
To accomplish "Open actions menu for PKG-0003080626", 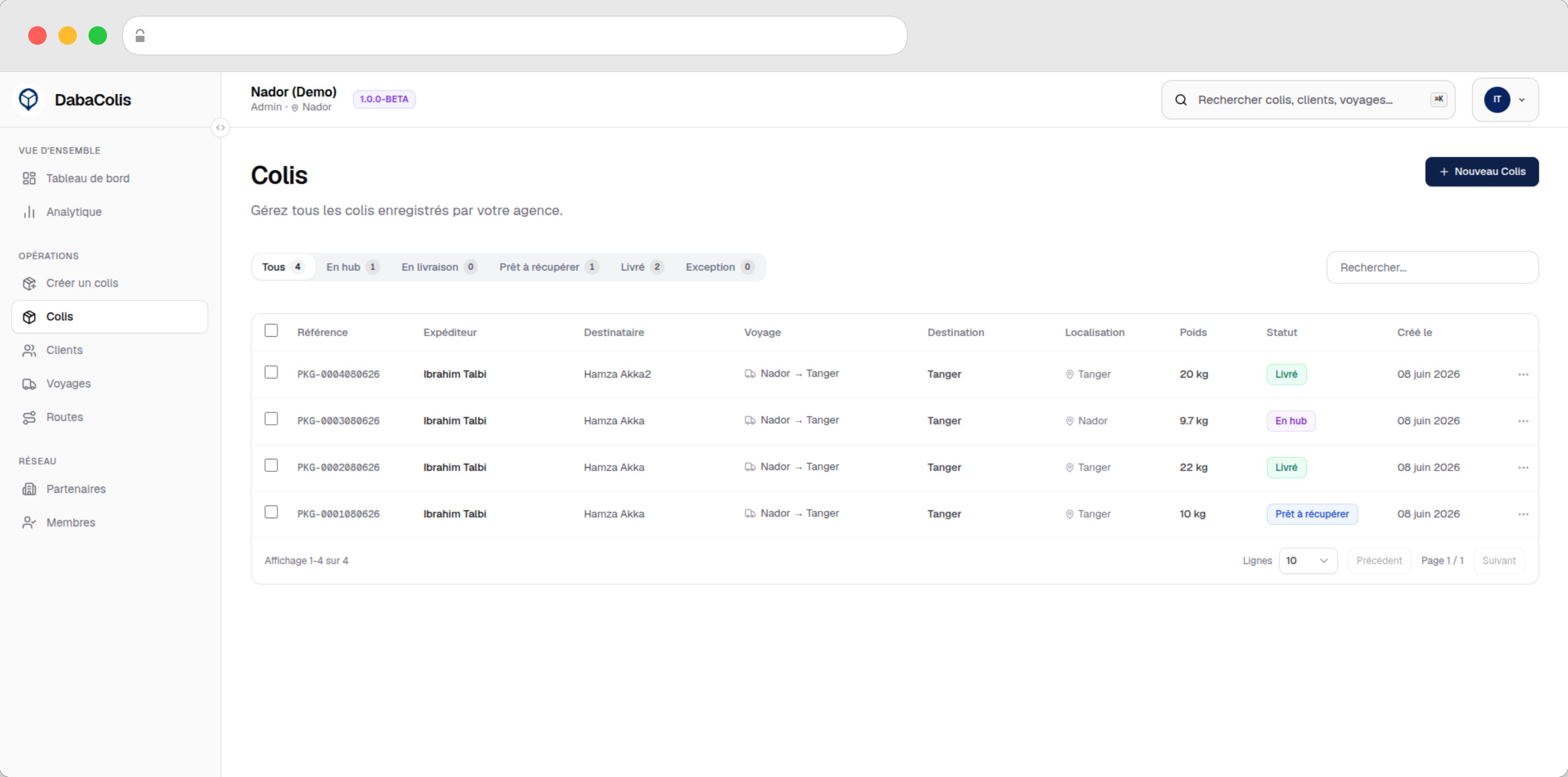I will coord(1523,421).
